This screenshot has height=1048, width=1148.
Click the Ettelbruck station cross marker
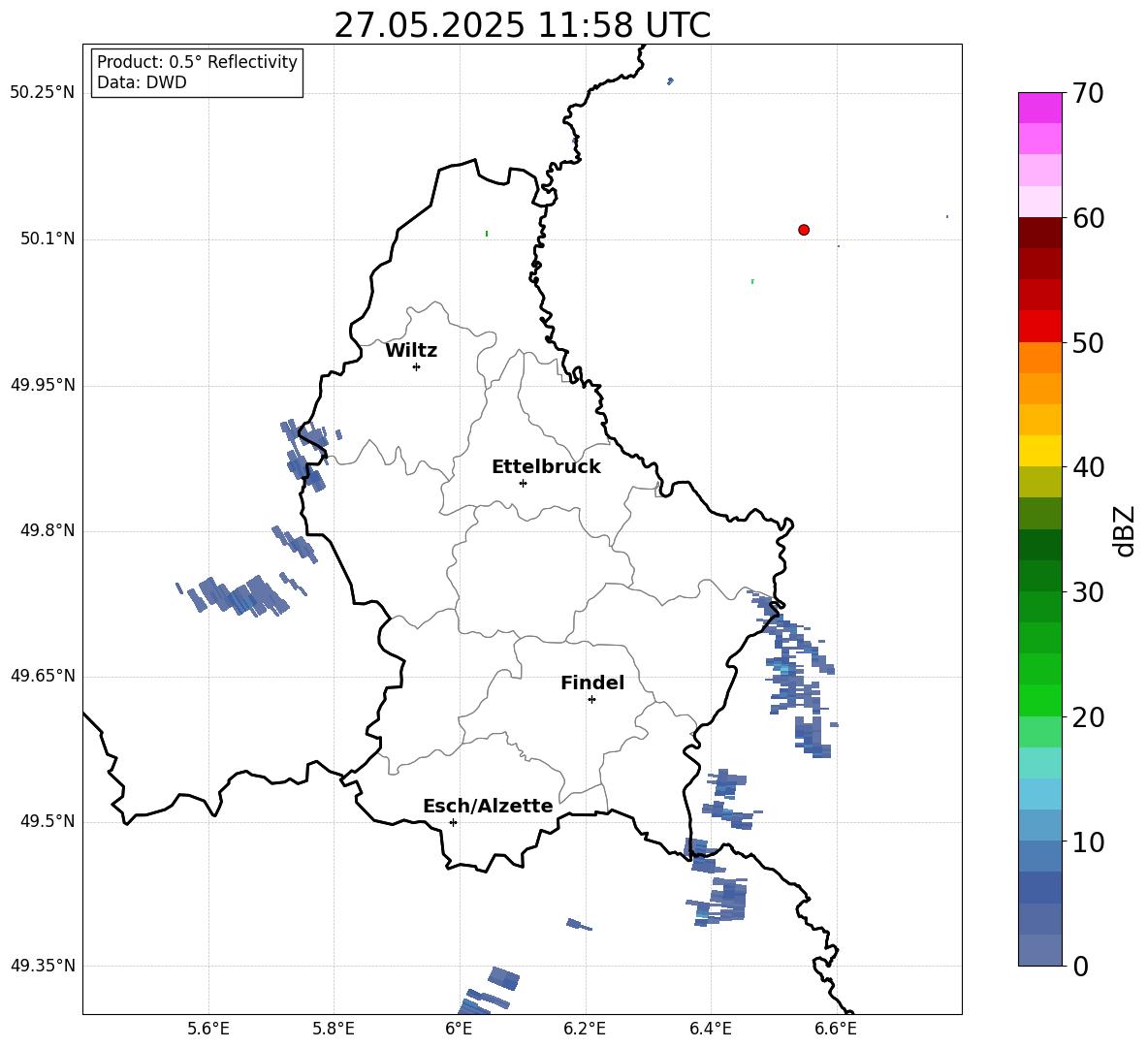point(523,483)
